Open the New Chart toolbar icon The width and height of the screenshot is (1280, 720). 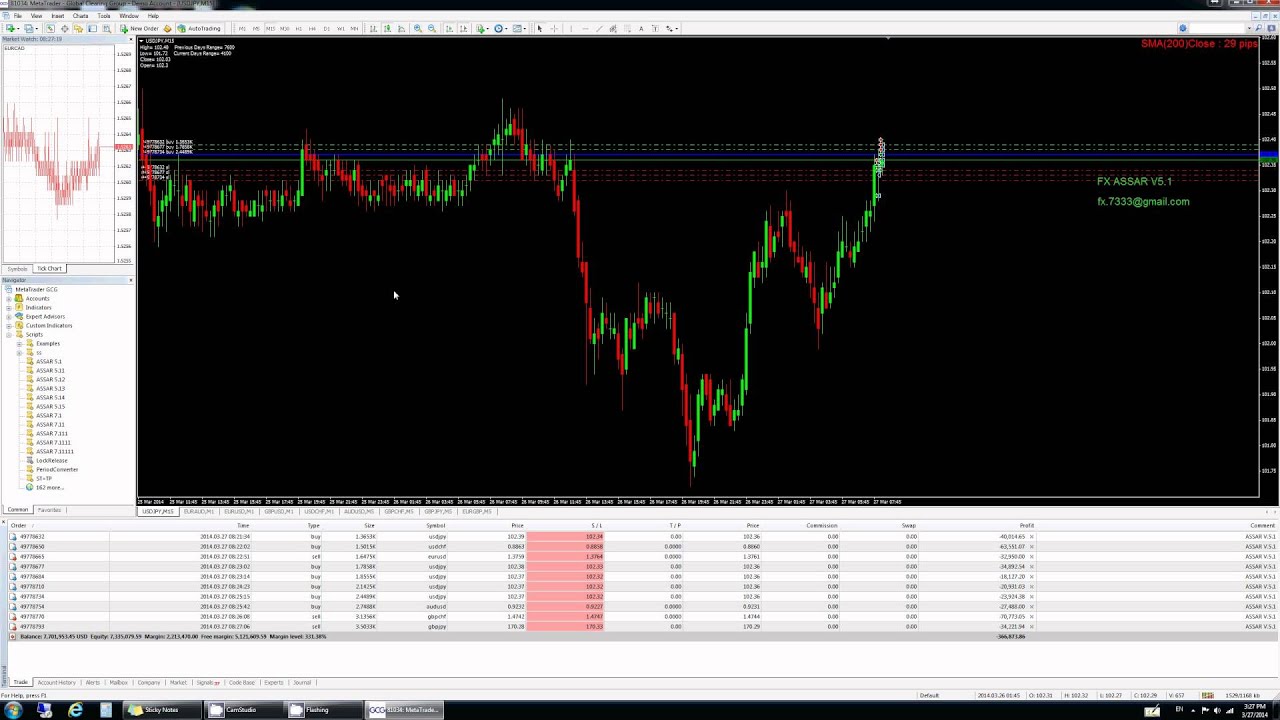pos(10,28)
